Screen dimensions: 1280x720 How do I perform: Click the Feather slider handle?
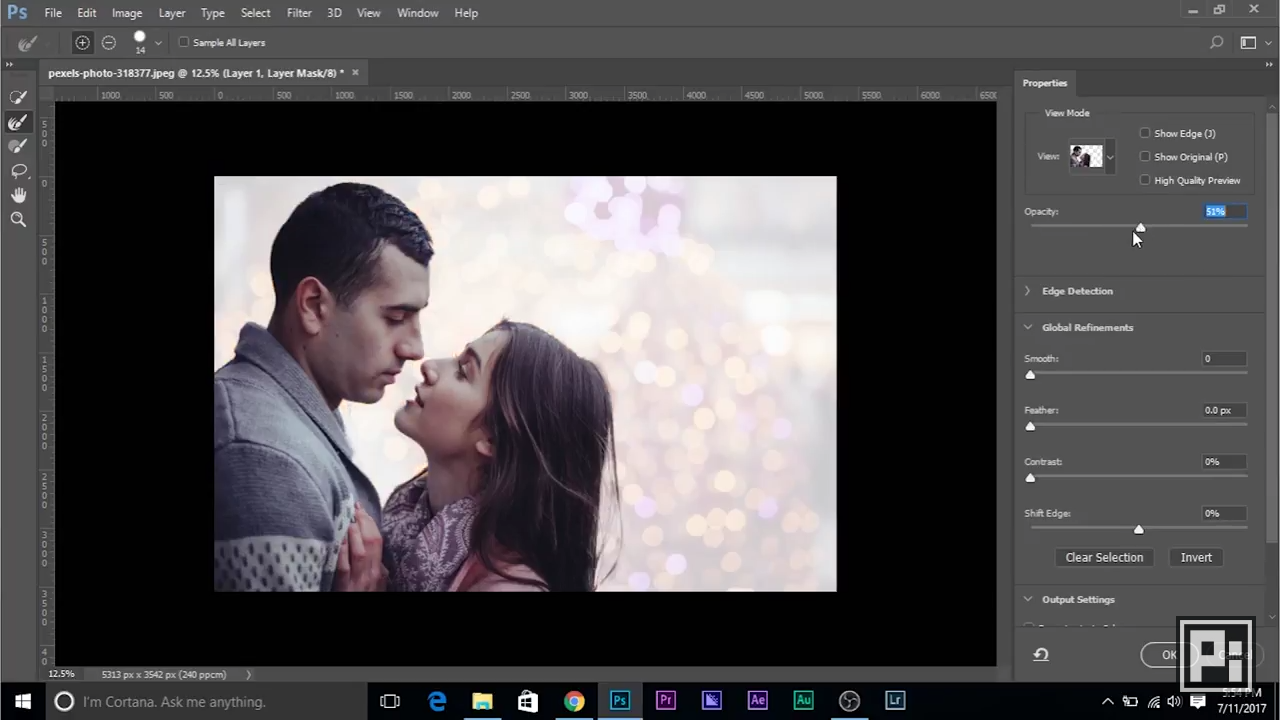tap(1030, 426)
